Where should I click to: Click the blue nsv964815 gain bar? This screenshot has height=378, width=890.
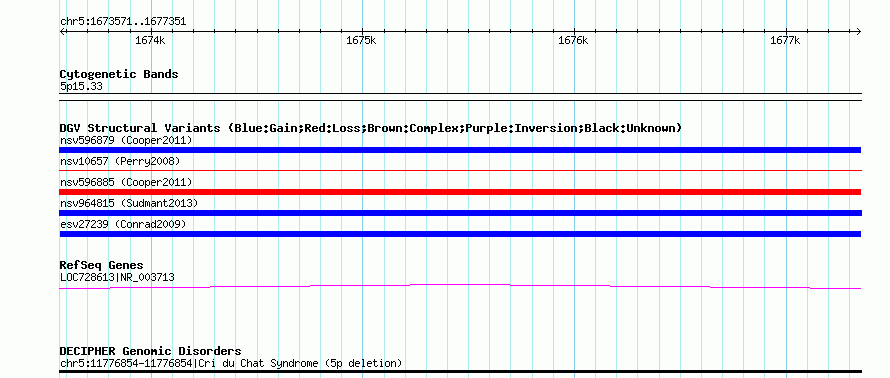click(460, 213)
